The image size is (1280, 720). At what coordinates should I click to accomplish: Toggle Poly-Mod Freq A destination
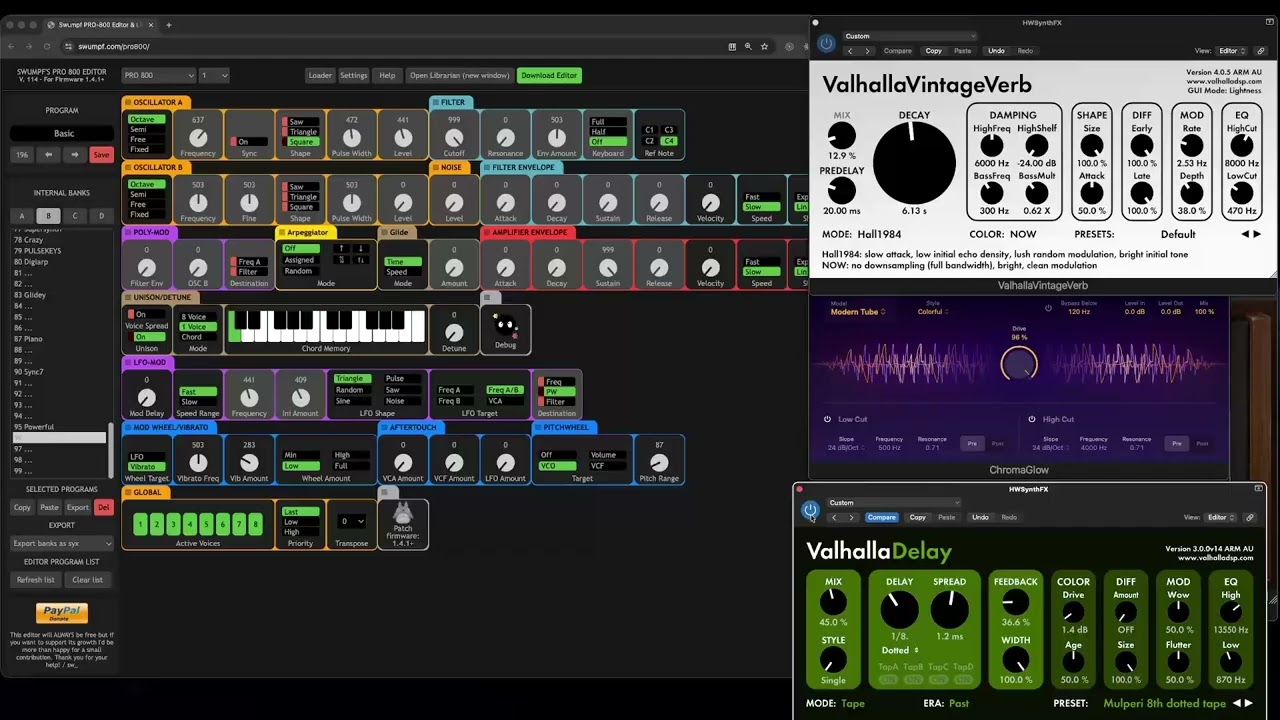249,262
